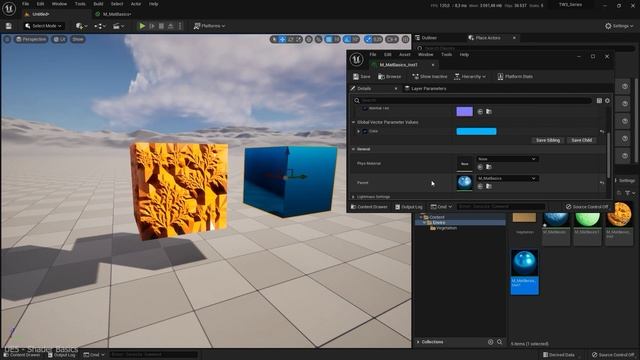Switch to the Untitled level tab

pyautogui.click(x=41, y=14)
